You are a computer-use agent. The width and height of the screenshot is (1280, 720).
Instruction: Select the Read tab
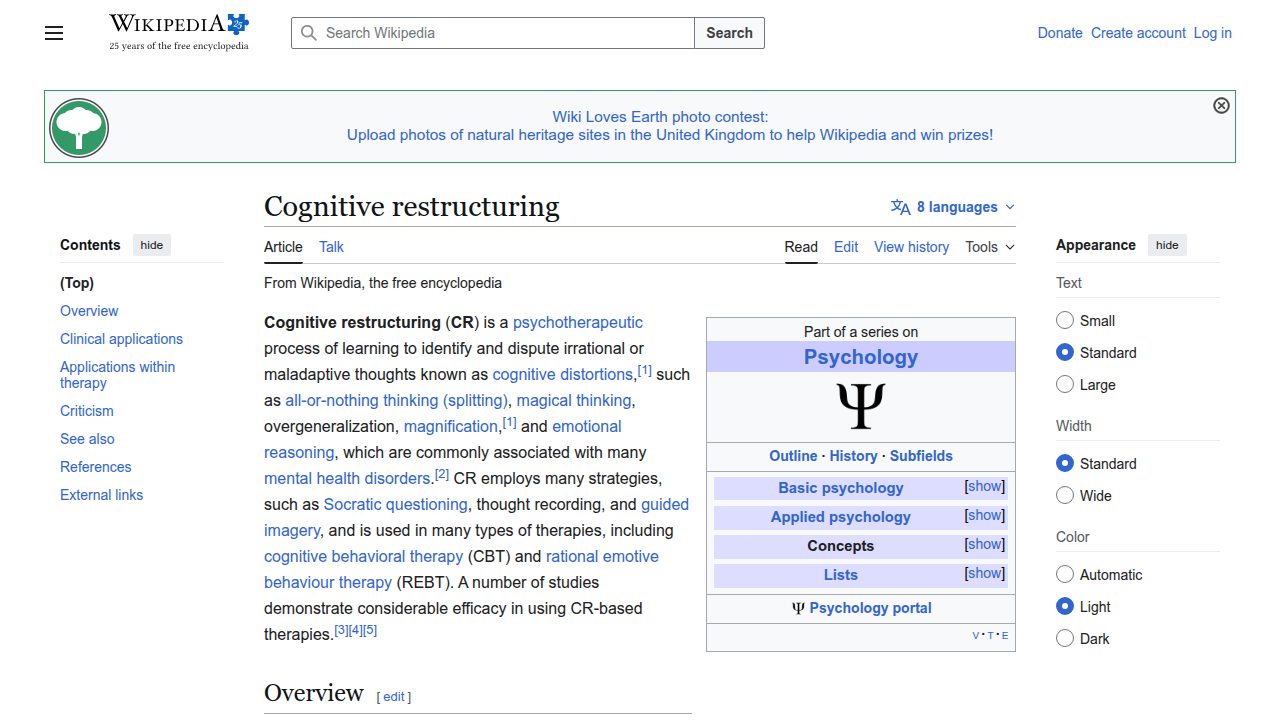(801, 247)
